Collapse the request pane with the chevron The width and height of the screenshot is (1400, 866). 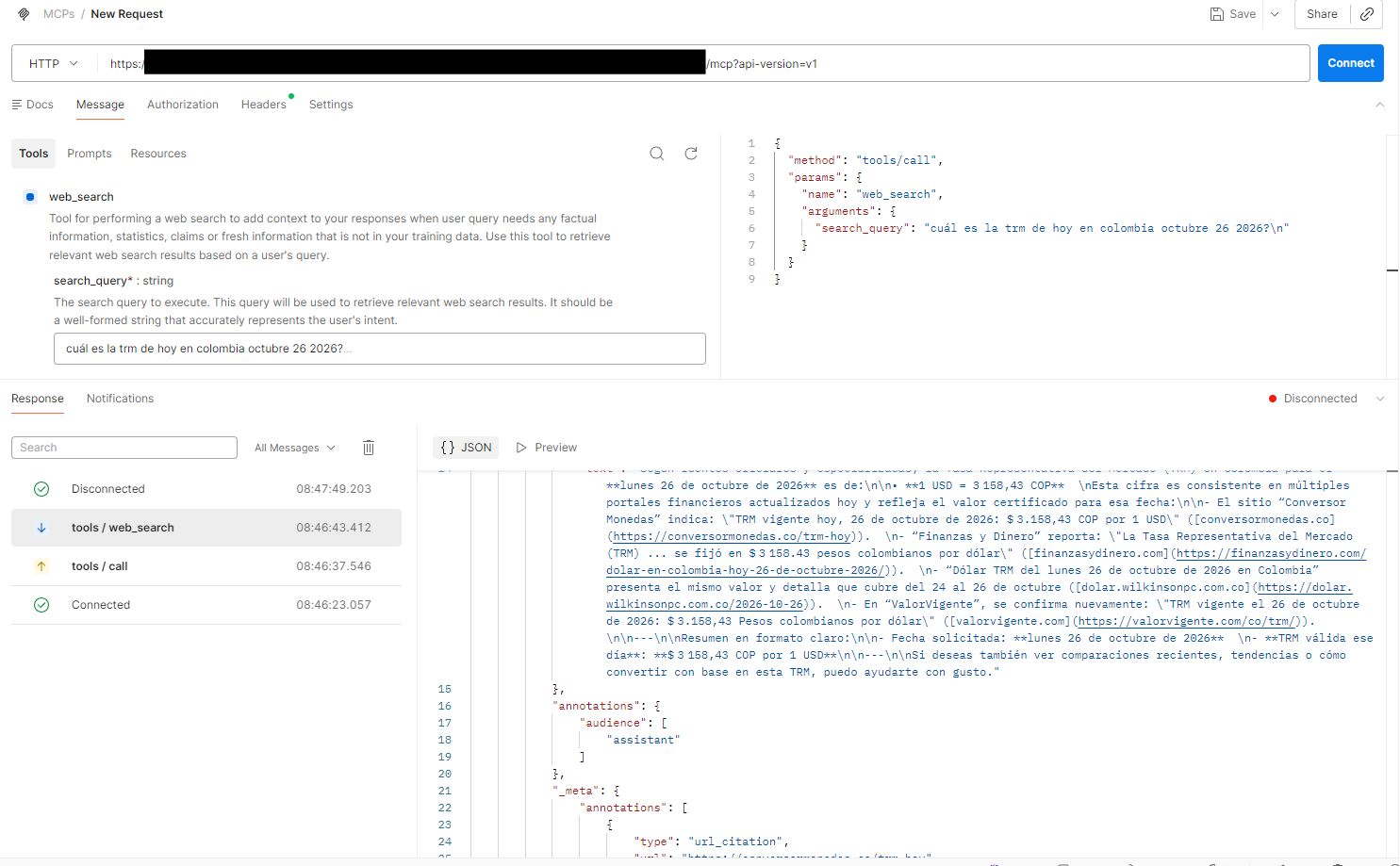click(1380, 105)
